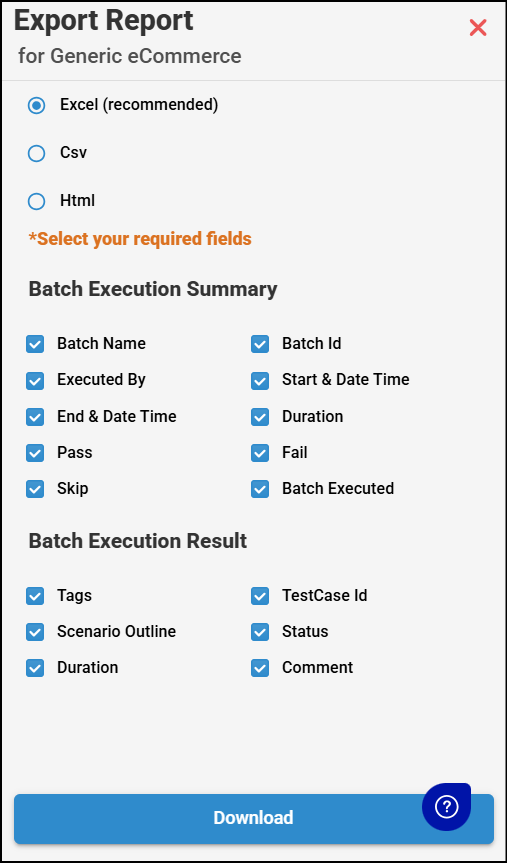This screenshot has width=507, height=863.
Task: Toggle the Executed By checkbox
Action: (x=35, y=381)
